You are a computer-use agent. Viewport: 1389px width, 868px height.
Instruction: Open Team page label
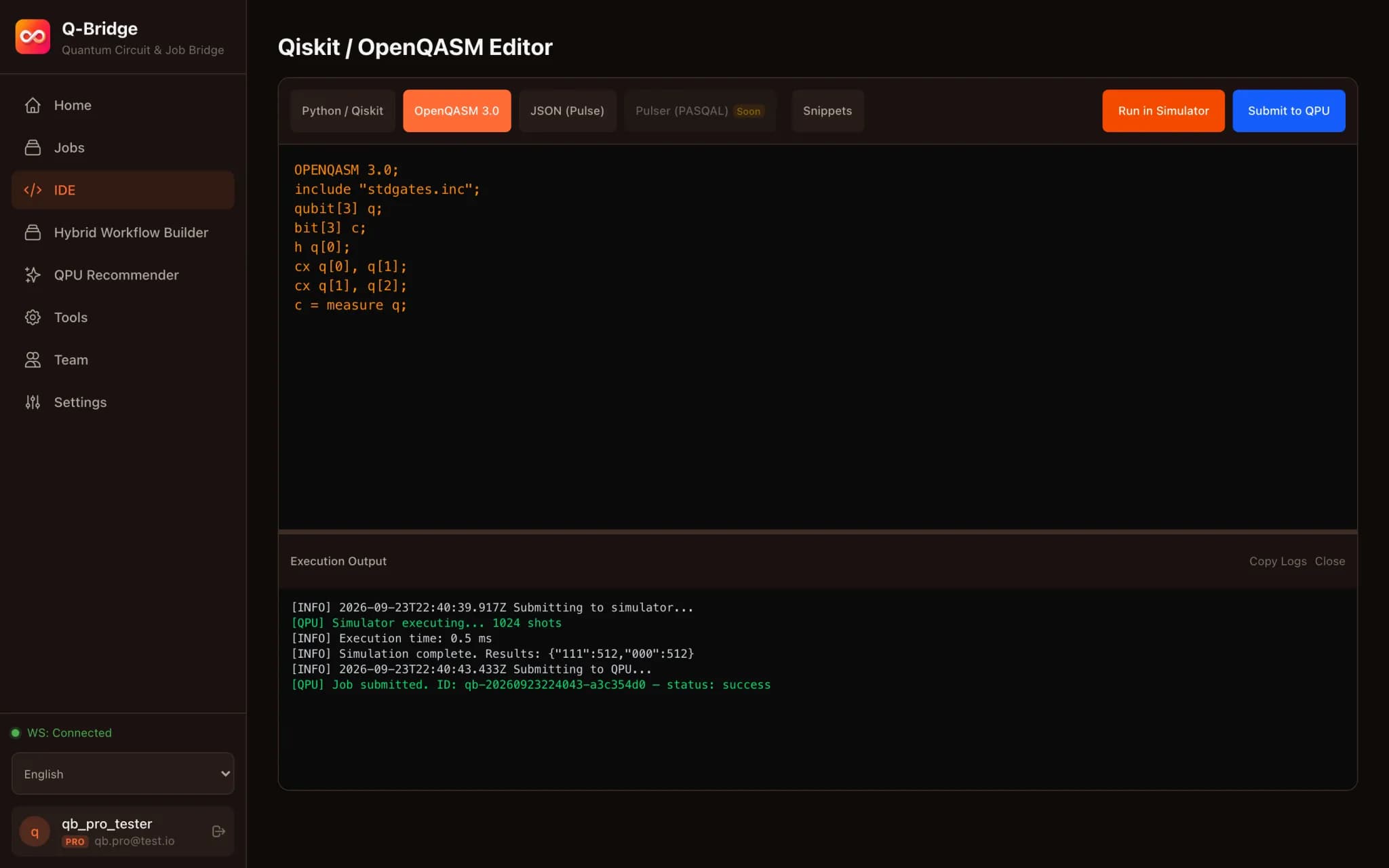coord(71,360)
